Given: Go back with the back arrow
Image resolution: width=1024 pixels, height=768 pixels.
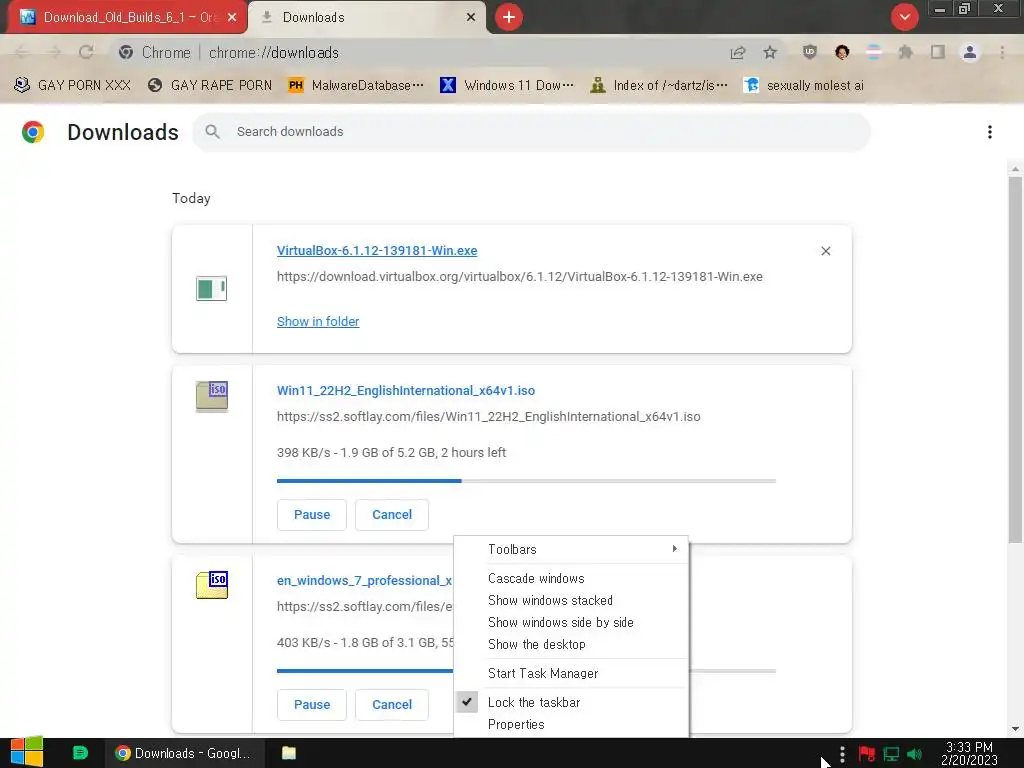Looking at the screenshot, I should point(21,52).
